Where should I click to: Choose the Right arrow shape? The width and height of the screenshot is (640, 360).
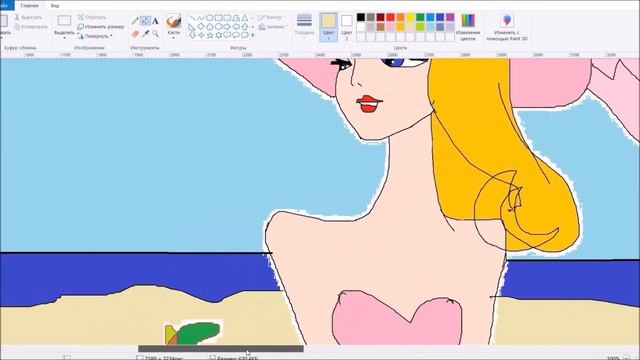[x=227, y=27]
